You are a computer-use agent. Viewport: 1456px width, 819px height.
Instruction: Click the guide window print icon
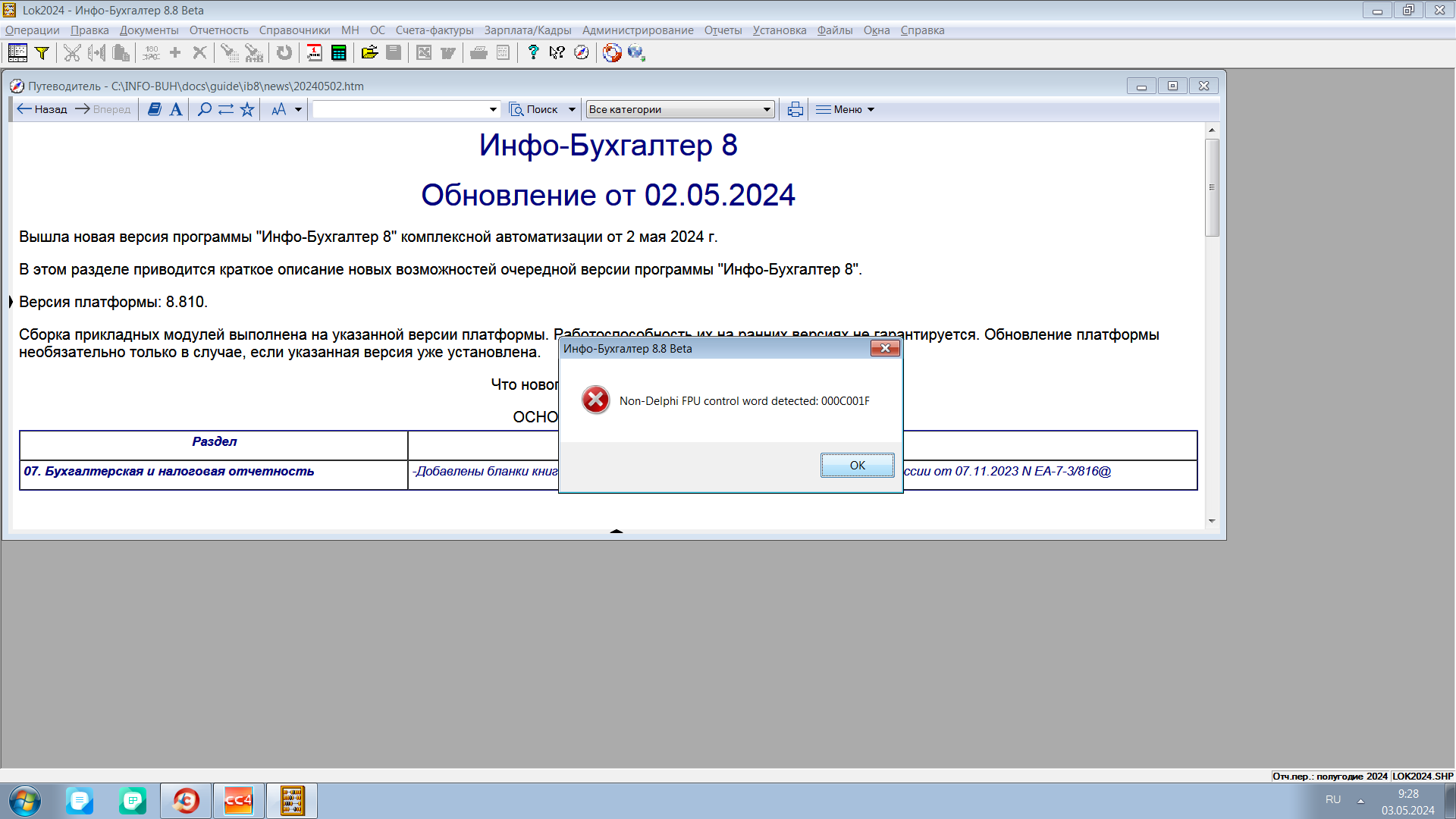pos(795,109)
